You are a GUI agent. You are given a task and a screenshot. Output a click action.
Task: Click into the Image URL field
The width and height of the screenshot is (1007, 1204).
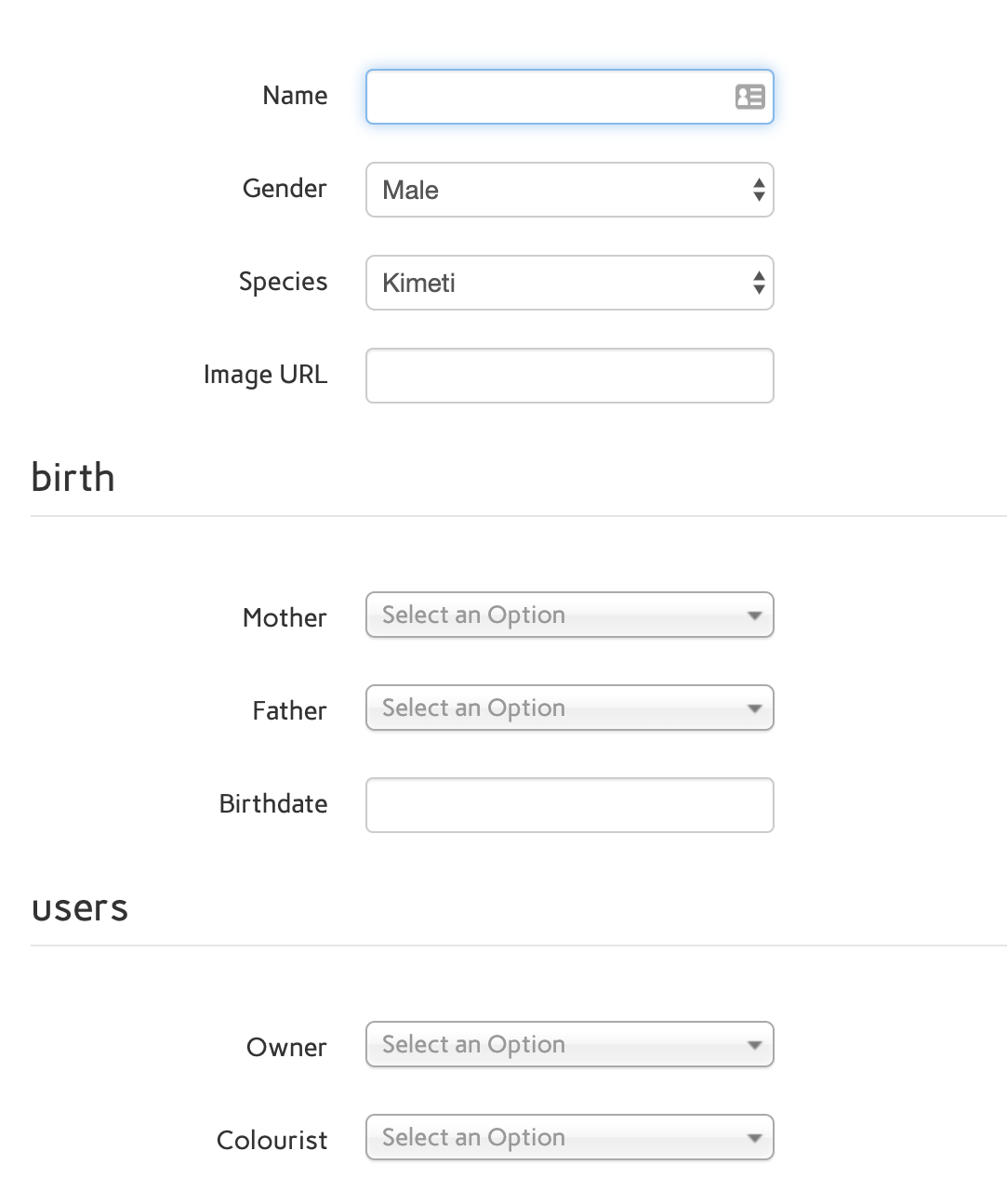coord(569,376)
